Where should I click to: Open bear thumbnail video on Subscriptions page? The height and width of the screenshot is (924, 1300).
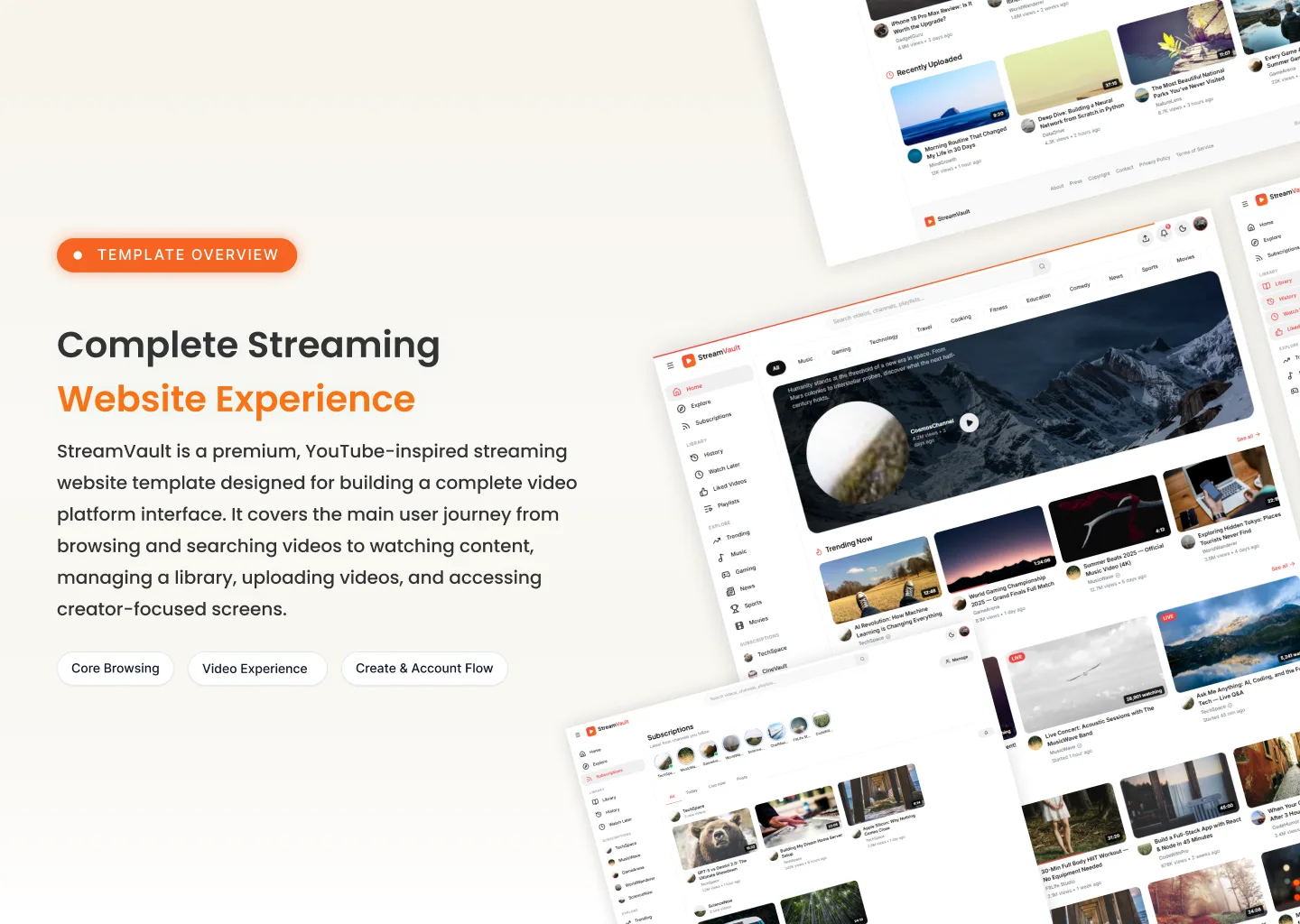715,838
